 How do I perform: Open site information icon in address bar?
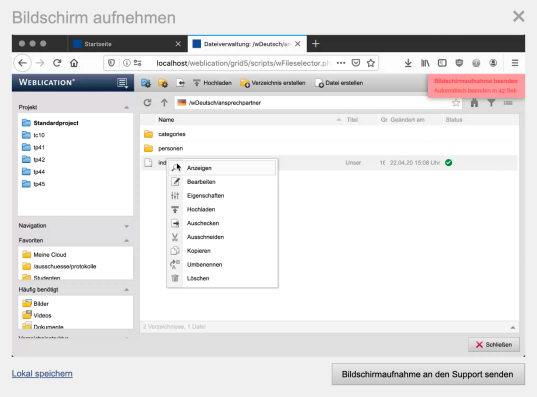click(x=126, y=63)
